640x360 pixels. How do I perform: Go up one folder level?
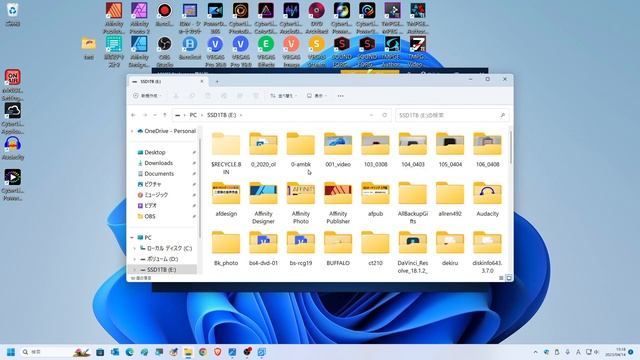(x=164, y=116)
